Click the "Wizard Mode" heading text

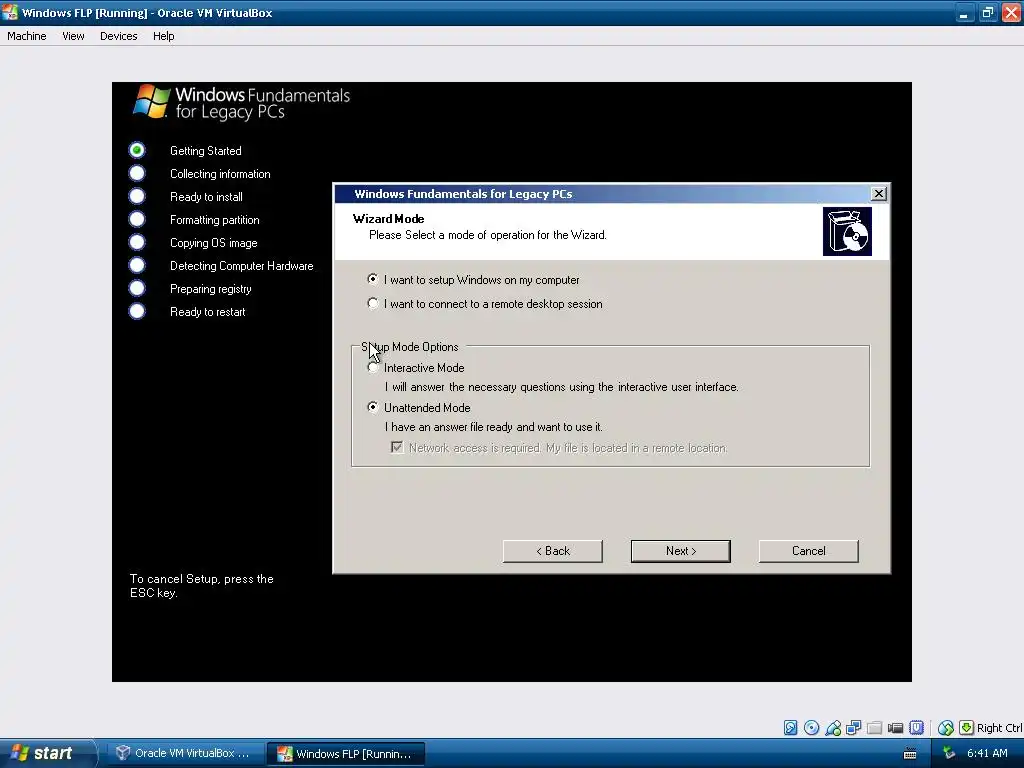click(x=389, y=219)
